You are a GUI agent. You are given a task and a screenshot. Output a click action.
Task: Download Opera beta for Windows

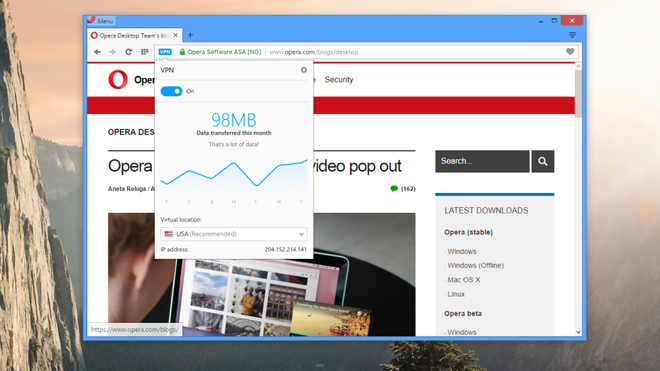[462, 332]
